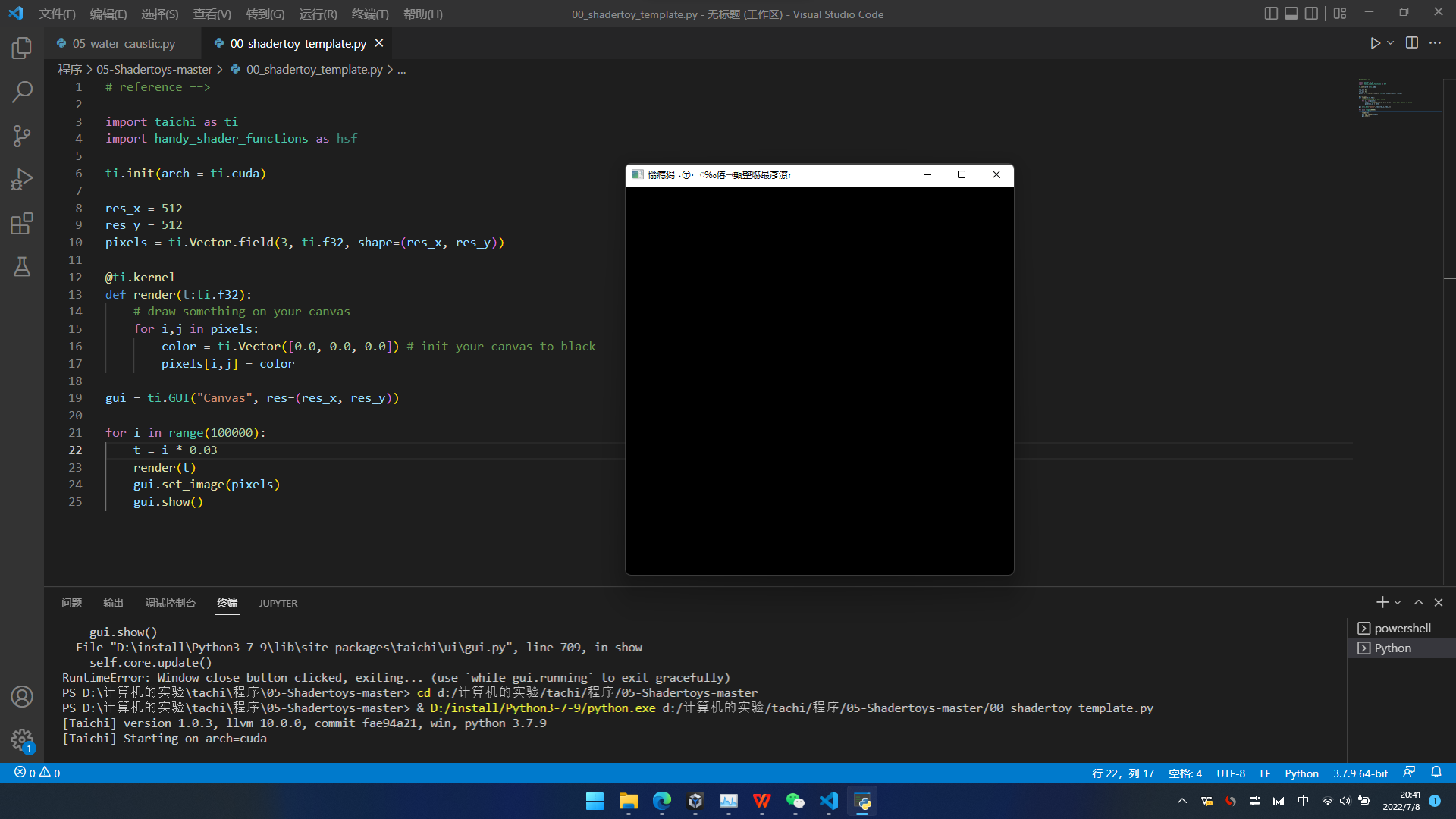Screen dimensions: 1456x819
Task: Open the Extensions view
Action: click(x=22, y=224)
